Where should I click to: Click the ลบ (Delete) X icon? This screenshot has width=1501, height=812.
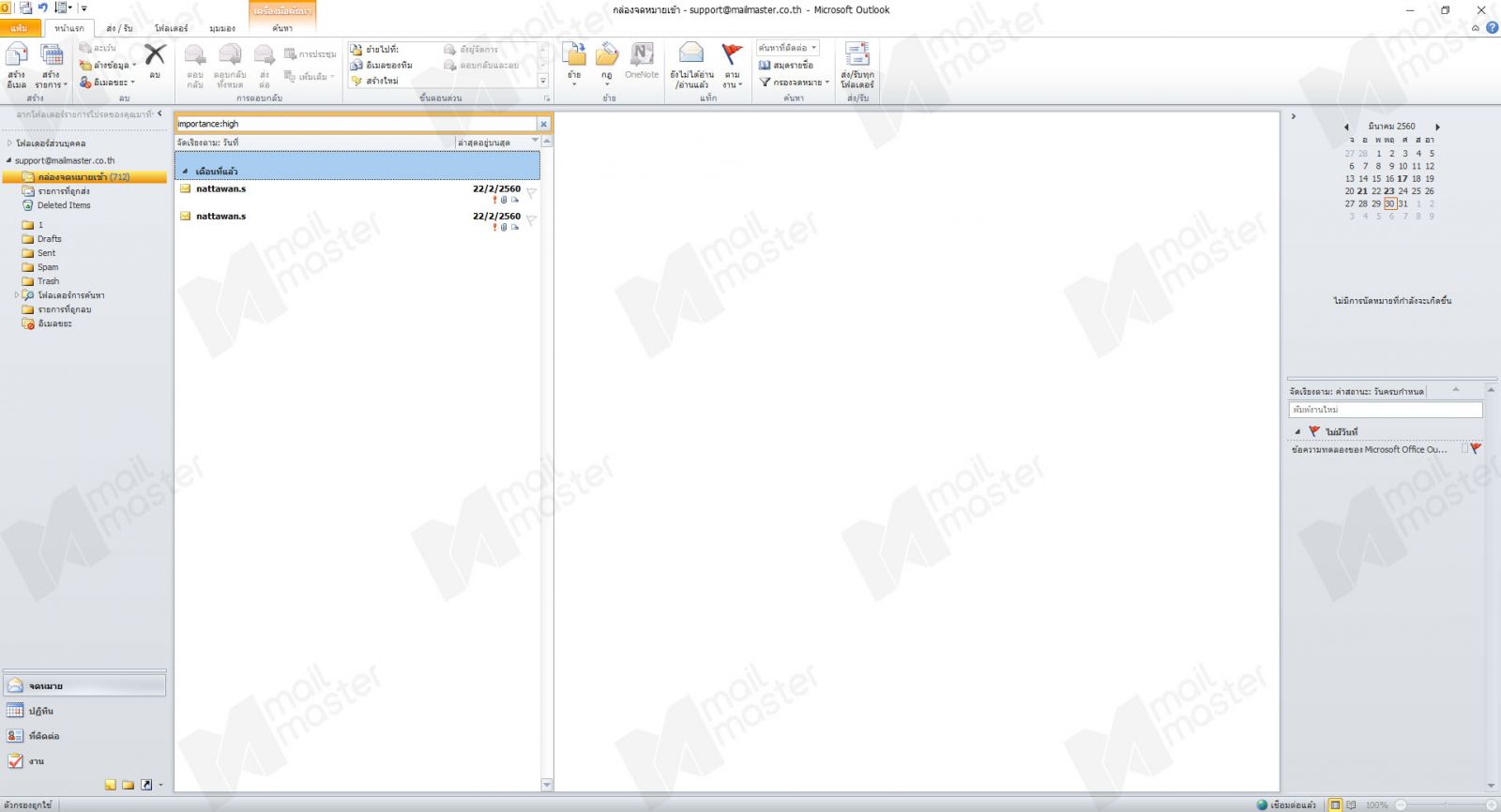(x=155, y=55)
